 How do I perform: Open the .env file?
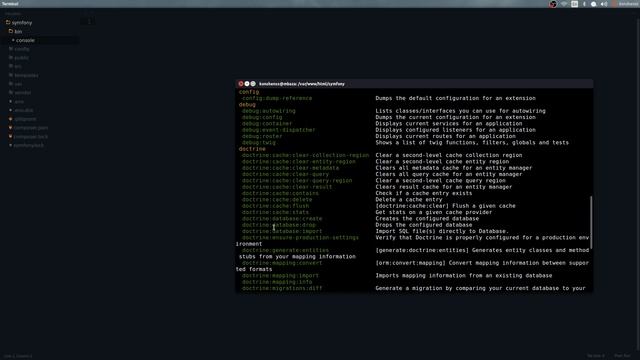pyautogui.click(x=19, y=102)
